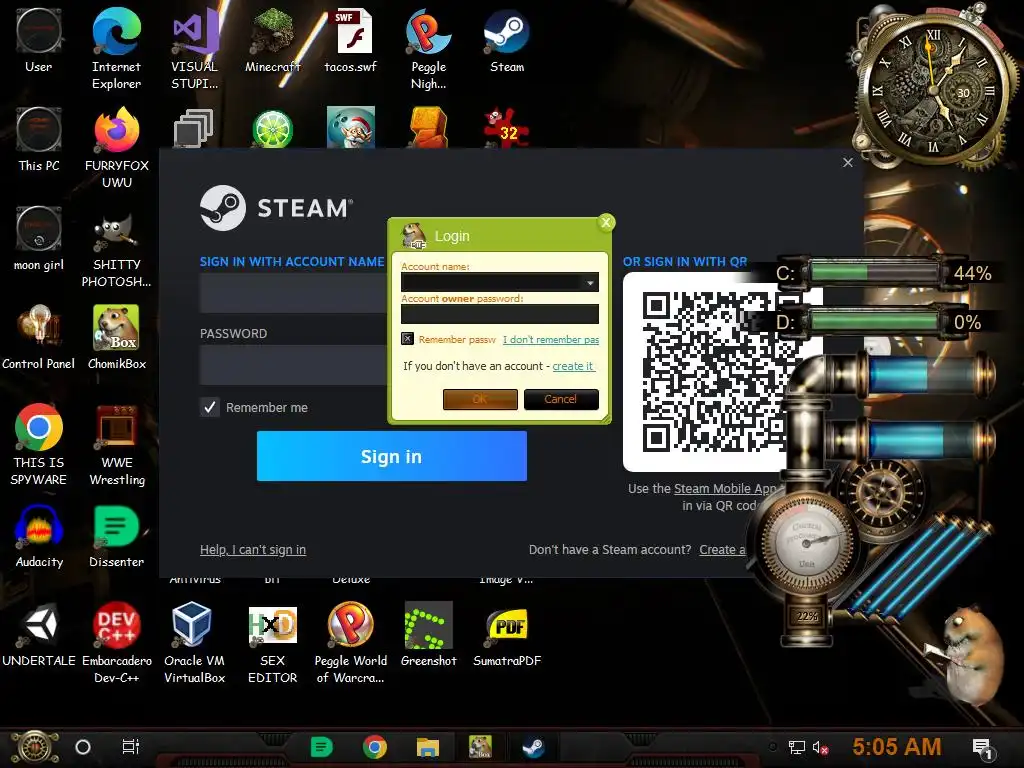Open the notification center icon
The width and height of the screenshot is (1024, 768).
coord(982,748)
